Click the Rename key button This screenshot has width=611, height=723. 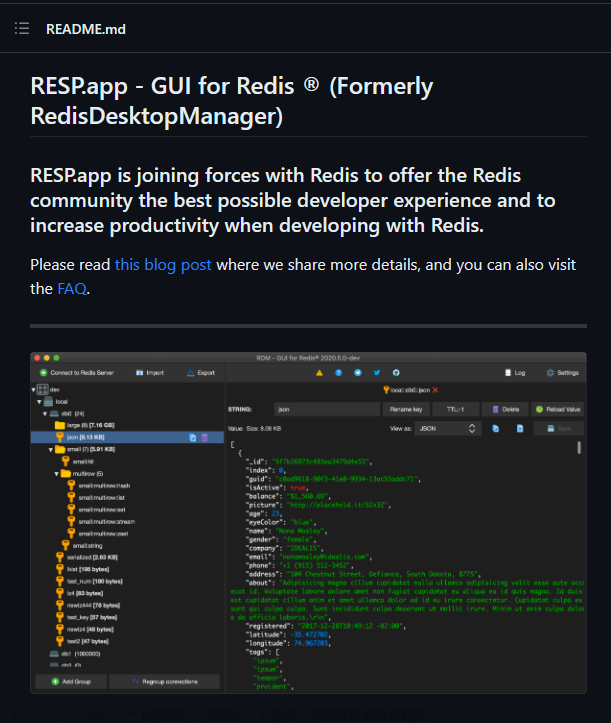coord(406,409)
